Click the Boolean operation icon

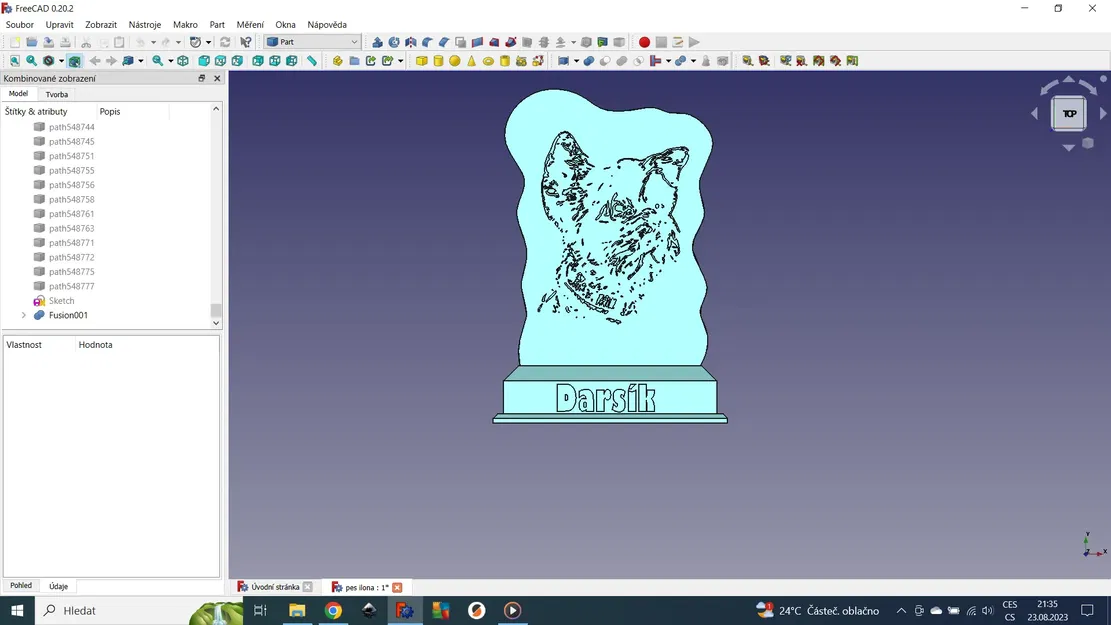click(588, 61)
